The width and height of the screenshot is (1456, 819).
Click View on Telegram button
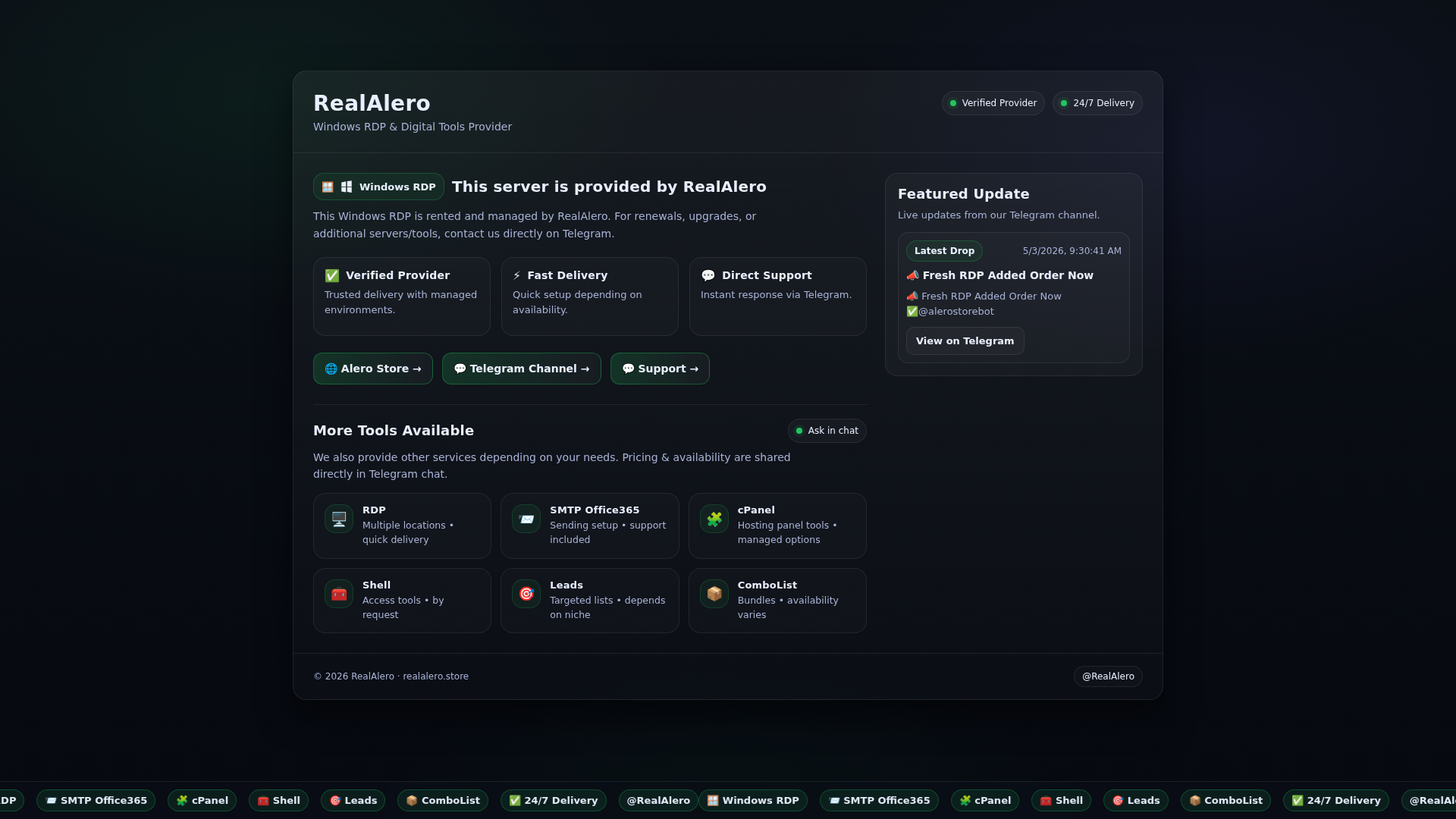(x=965, y=341)
